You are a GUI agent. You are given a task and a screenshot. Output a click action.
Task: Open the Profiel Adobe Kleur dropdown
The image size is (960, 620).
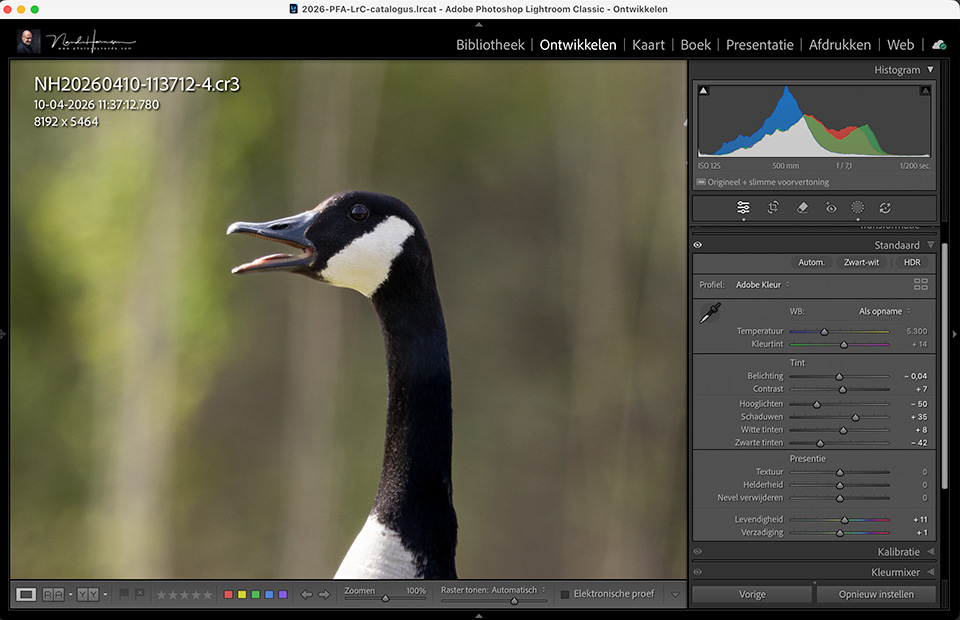coord(762,285)
